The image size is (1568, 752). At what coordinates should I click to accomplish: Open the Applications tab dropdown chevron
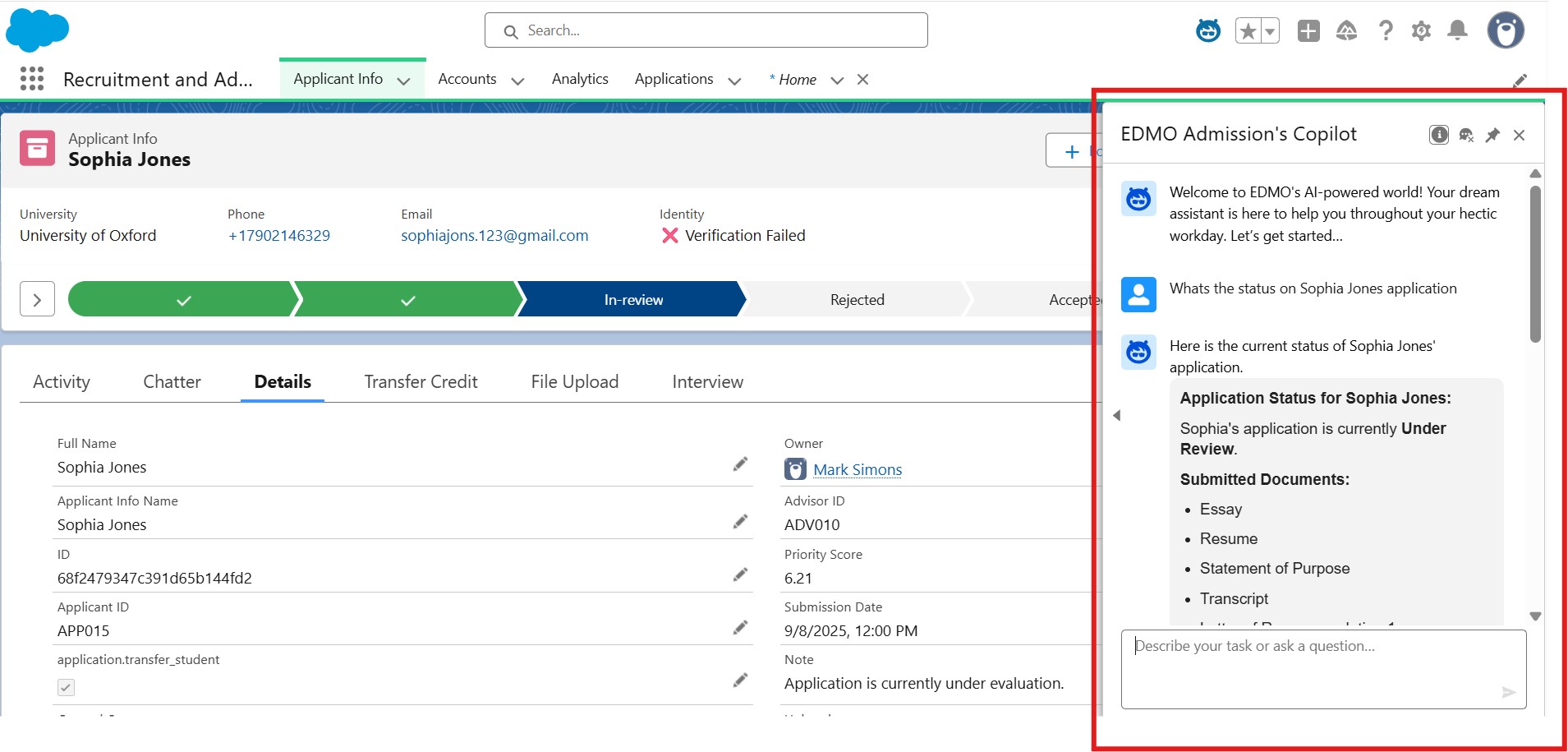(734, 81)
